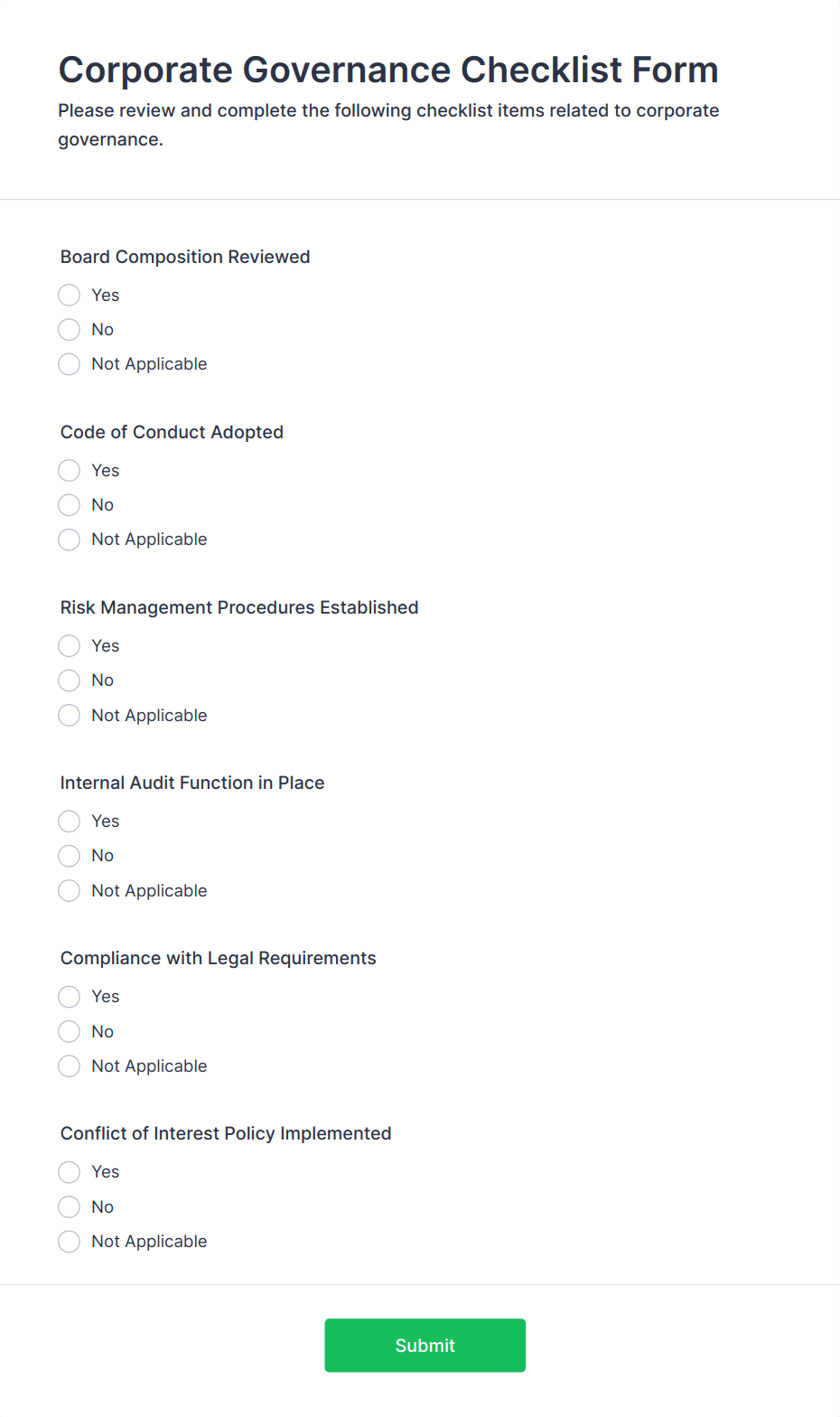This screenshot has width=840, height=1417.
Task: Select No for Internal Audit Function in Place
Action: (70, 856)
